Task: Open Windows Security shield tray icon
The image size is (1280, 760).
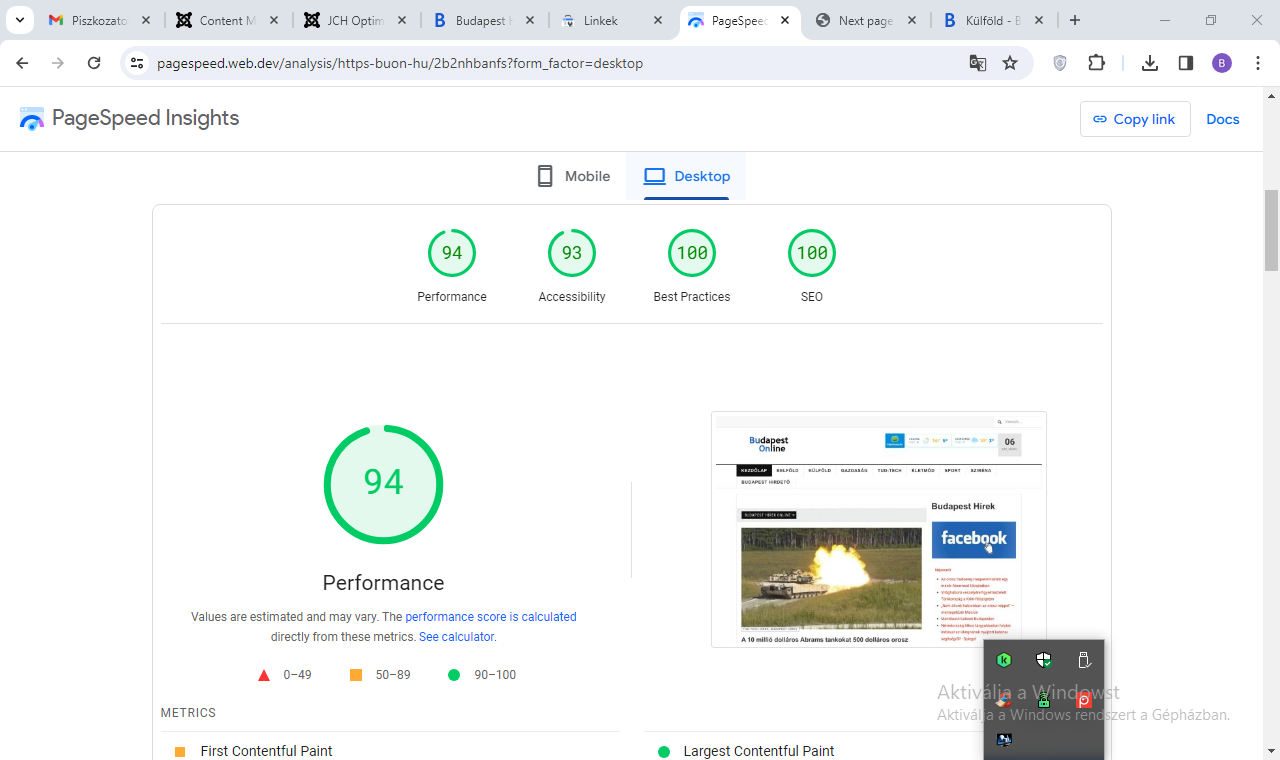Action: coord(1044,660)
